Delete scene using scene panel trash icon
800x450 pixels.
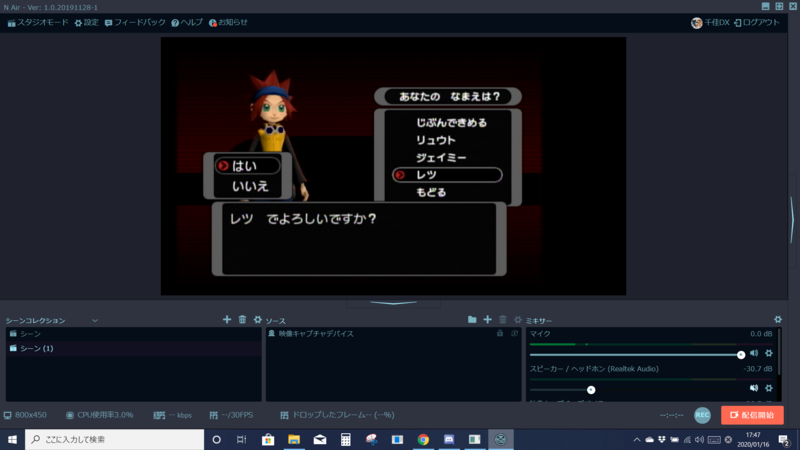[x=242, y=319]
